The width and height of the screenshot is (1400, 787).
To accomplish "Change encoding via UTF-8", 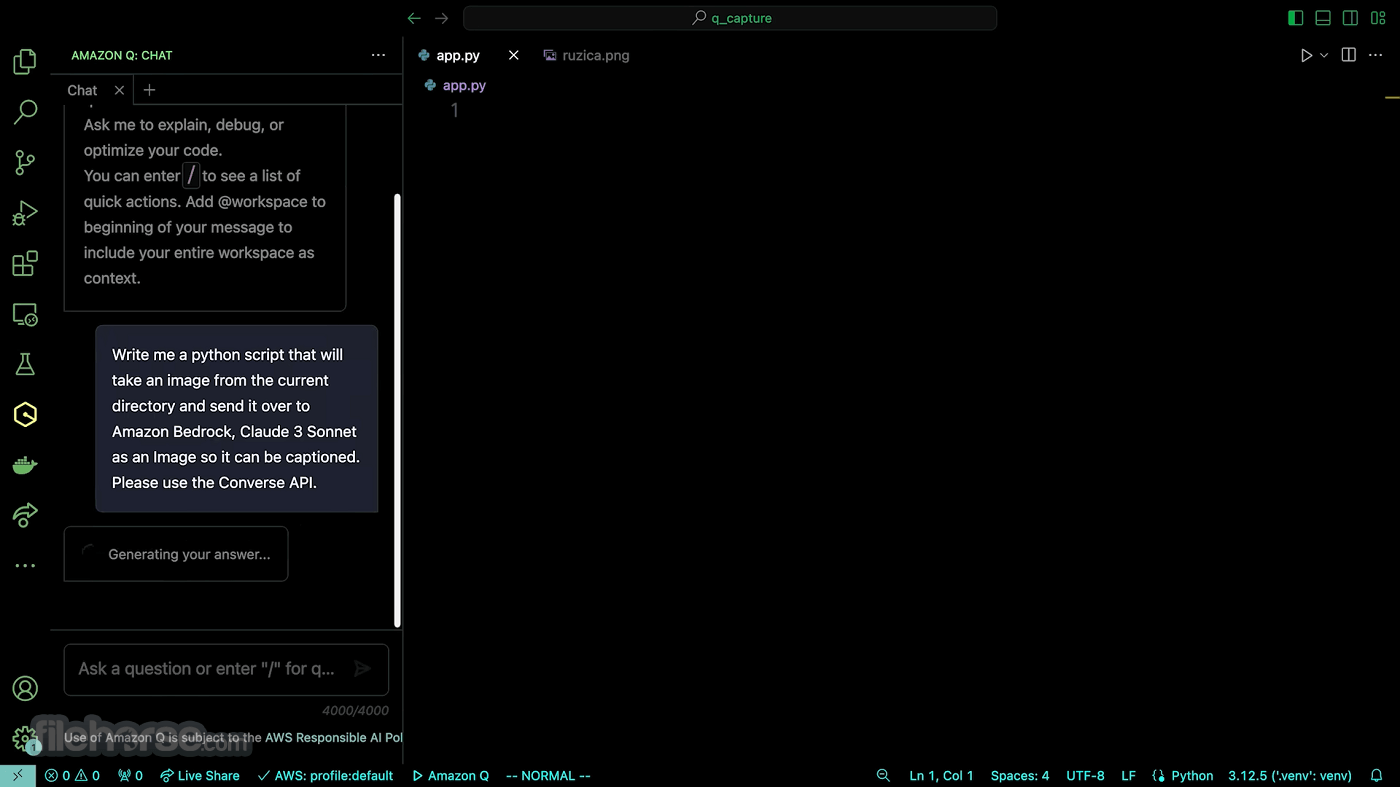I will tap(1085, 776).
